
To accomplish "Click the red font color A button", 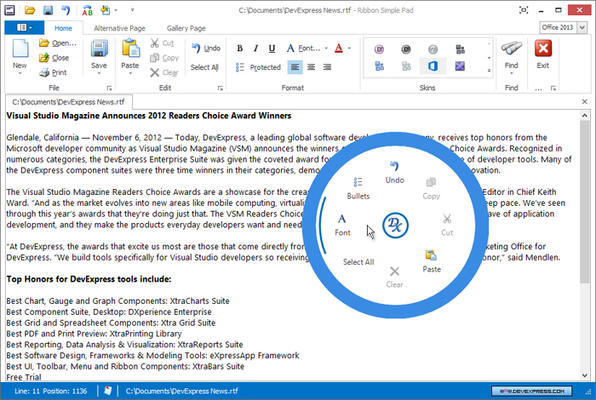I will click(x=339, y=48).
